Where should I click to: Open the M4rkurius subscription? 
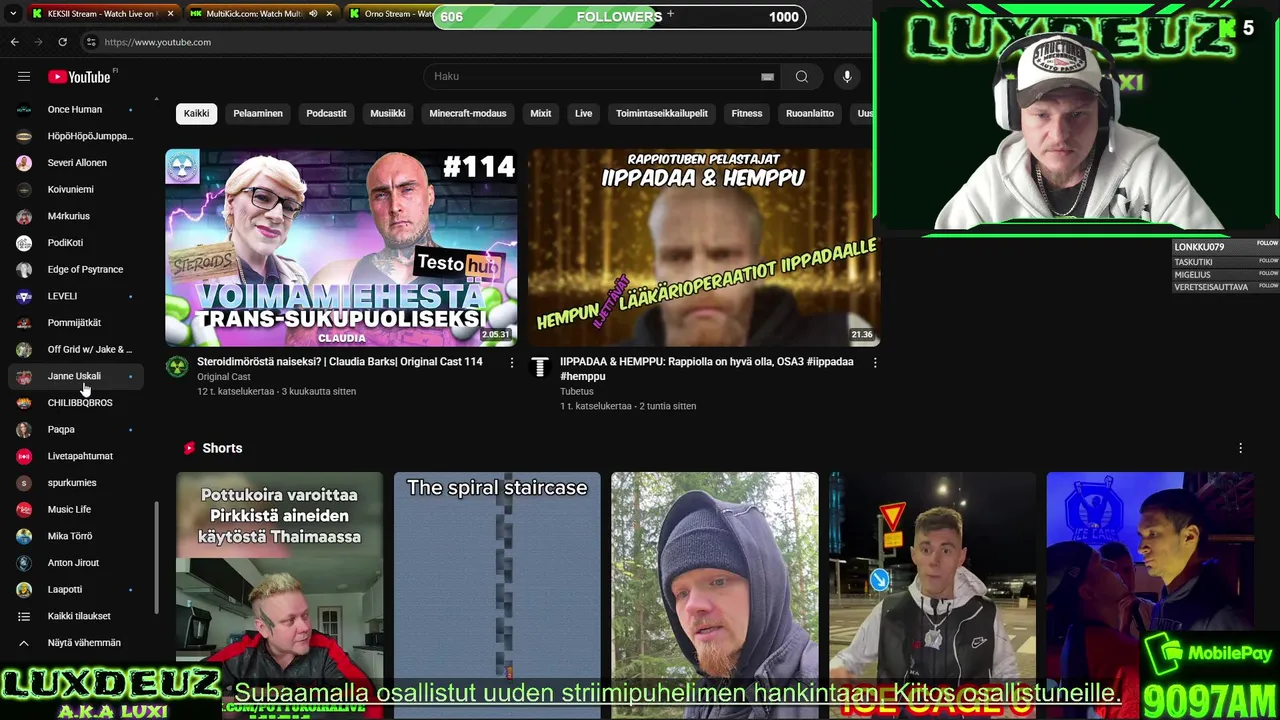(x=76, y=216)
